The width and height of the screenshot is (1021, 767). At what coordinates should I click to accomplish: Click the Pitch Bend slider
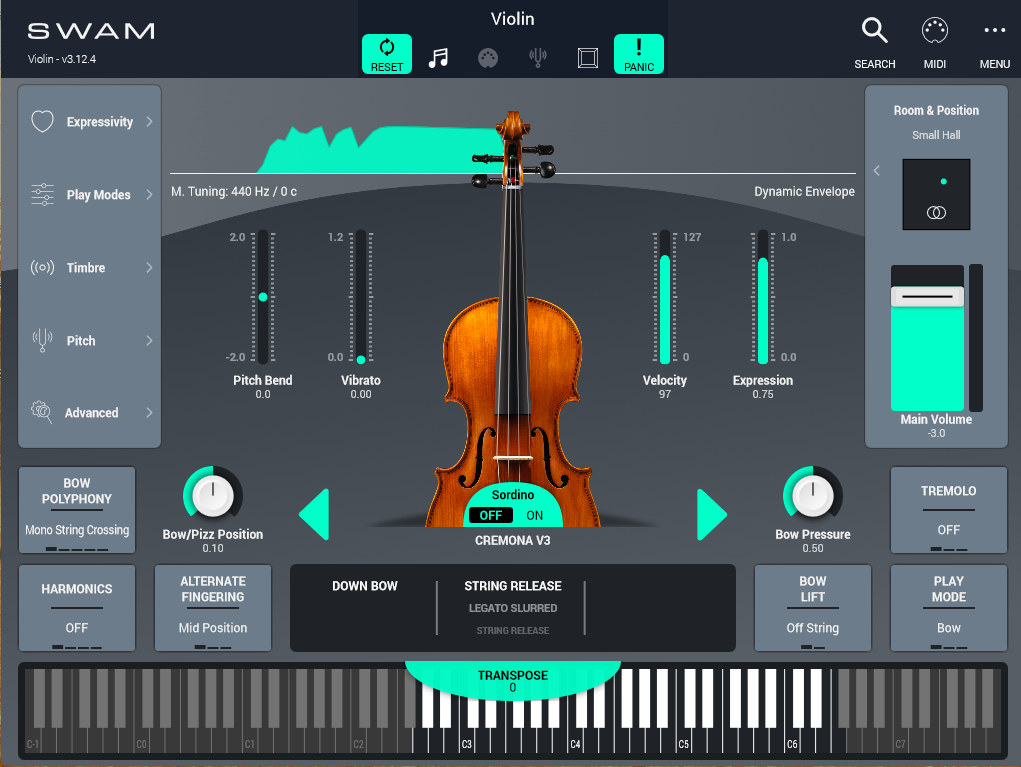click(x=263, y=297)
